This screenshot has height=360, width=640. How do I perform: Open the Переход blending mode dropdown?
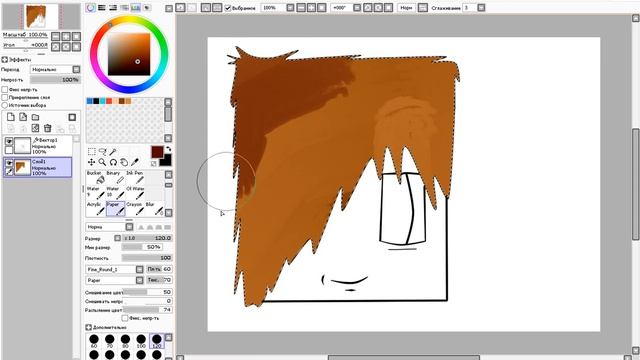click(x=76, y=69)
